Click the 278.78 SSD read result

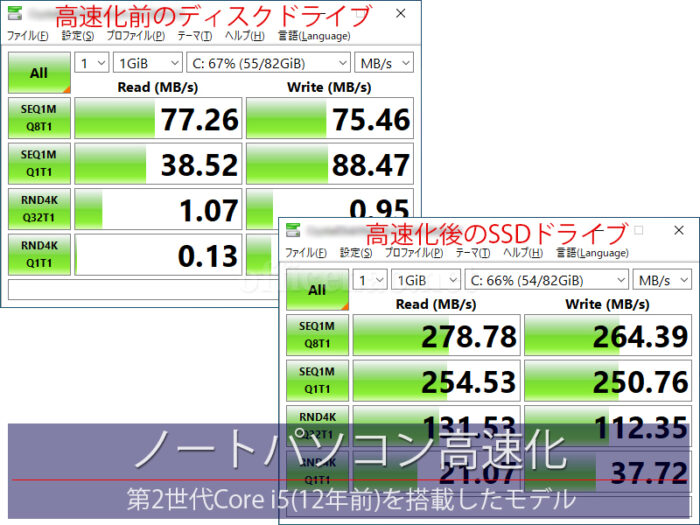437,335
